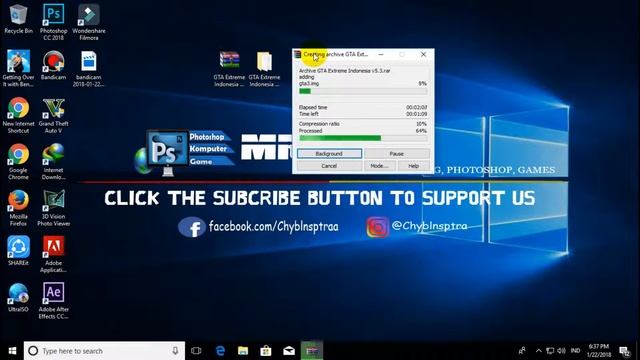The width and height of the screenshot is (640, 360).
Task: Launch Mozilla Firefox shortcut
Action: (18, 207)
